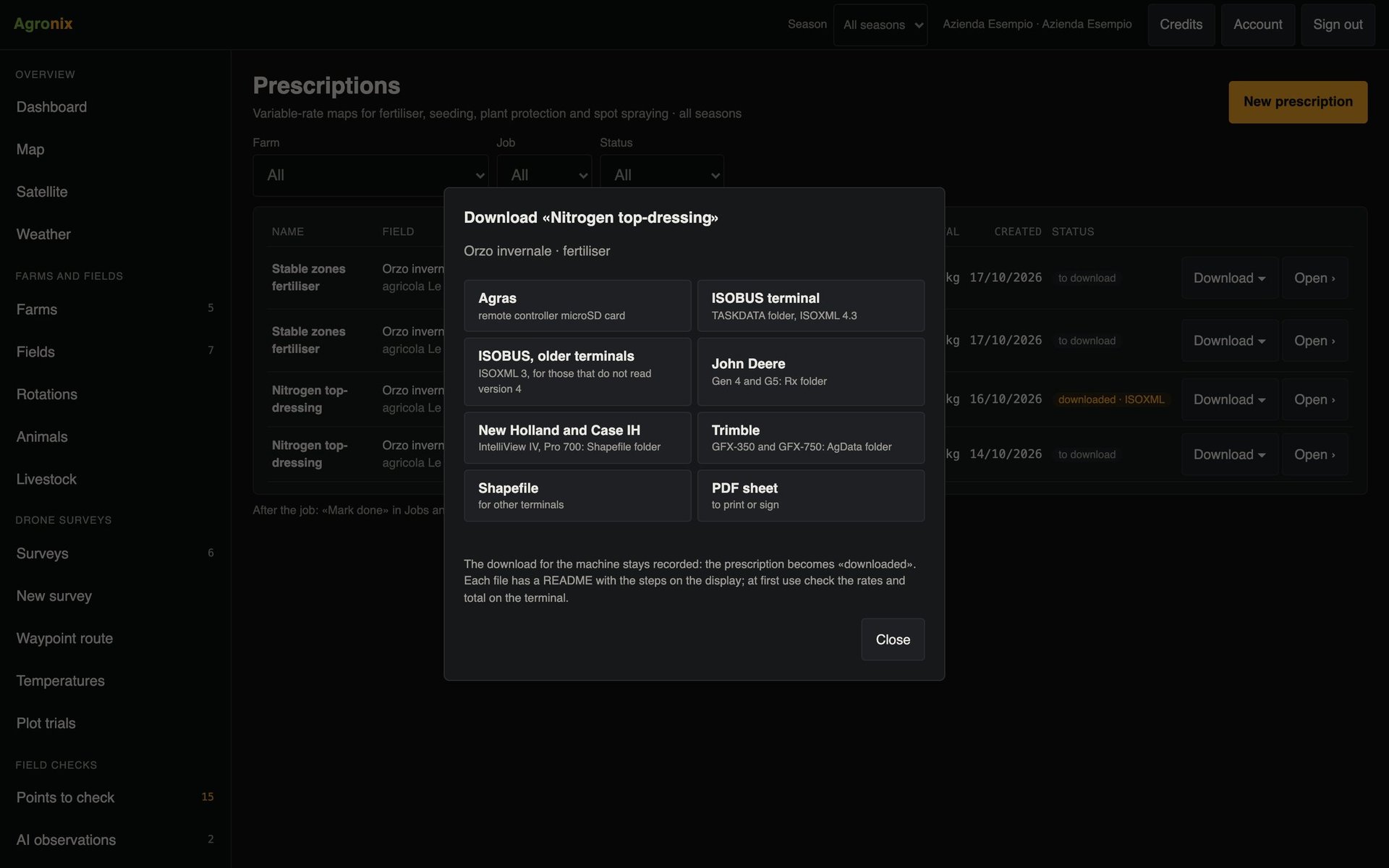Open the Season selector dropdown
This screenshot has width=1389, height=868.
coord(880,25)
